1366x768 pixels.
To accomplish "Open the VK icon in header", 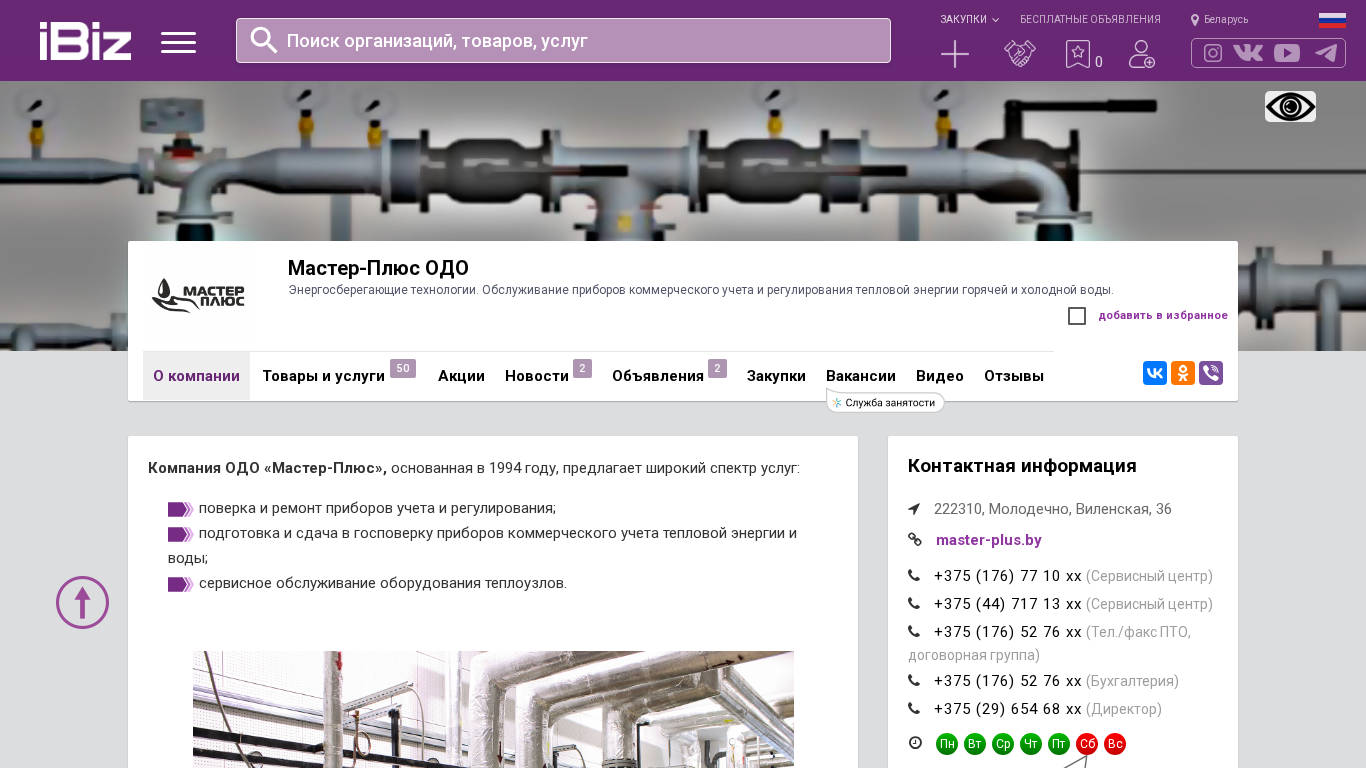I will click(x=1248, y=53).
